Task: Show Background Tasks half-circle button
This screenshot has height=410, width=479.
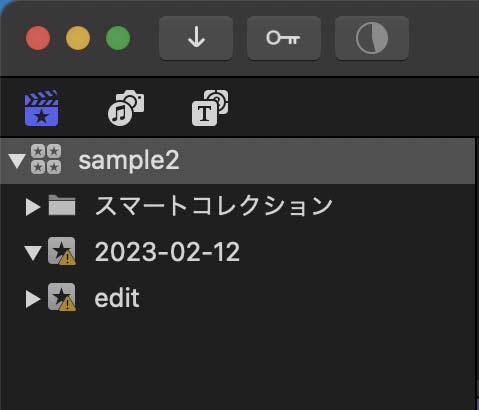Action: (372, 38)
